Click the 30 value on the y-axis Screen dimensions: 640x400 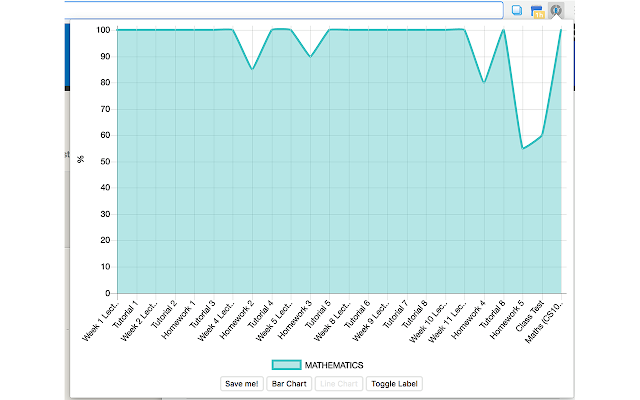105,214
